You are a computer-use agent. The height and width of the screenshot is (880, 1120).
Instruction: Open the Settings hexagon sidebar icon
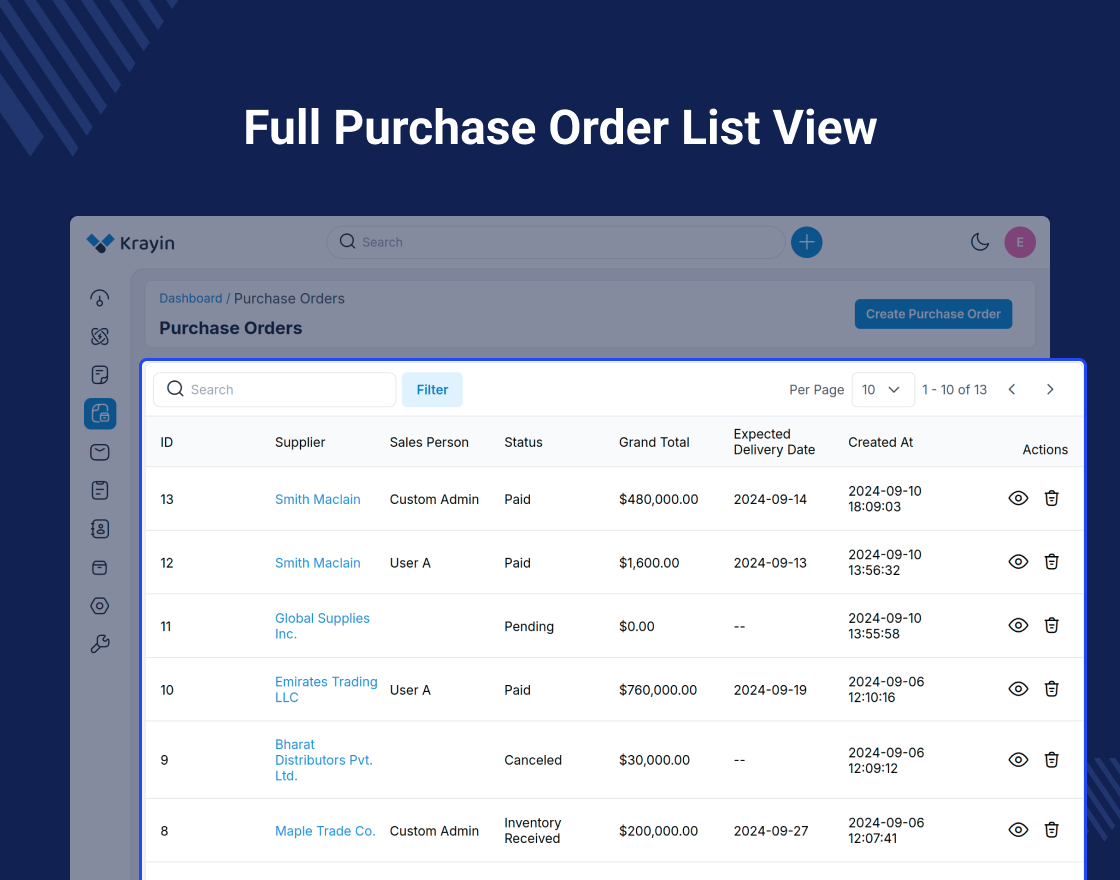[100, 606]
